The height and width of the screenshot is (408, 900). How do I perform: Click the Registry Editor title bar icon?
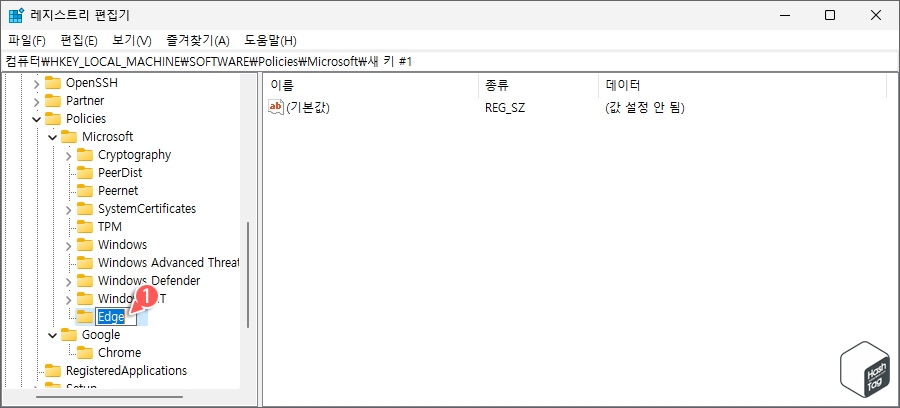point(16,15)
